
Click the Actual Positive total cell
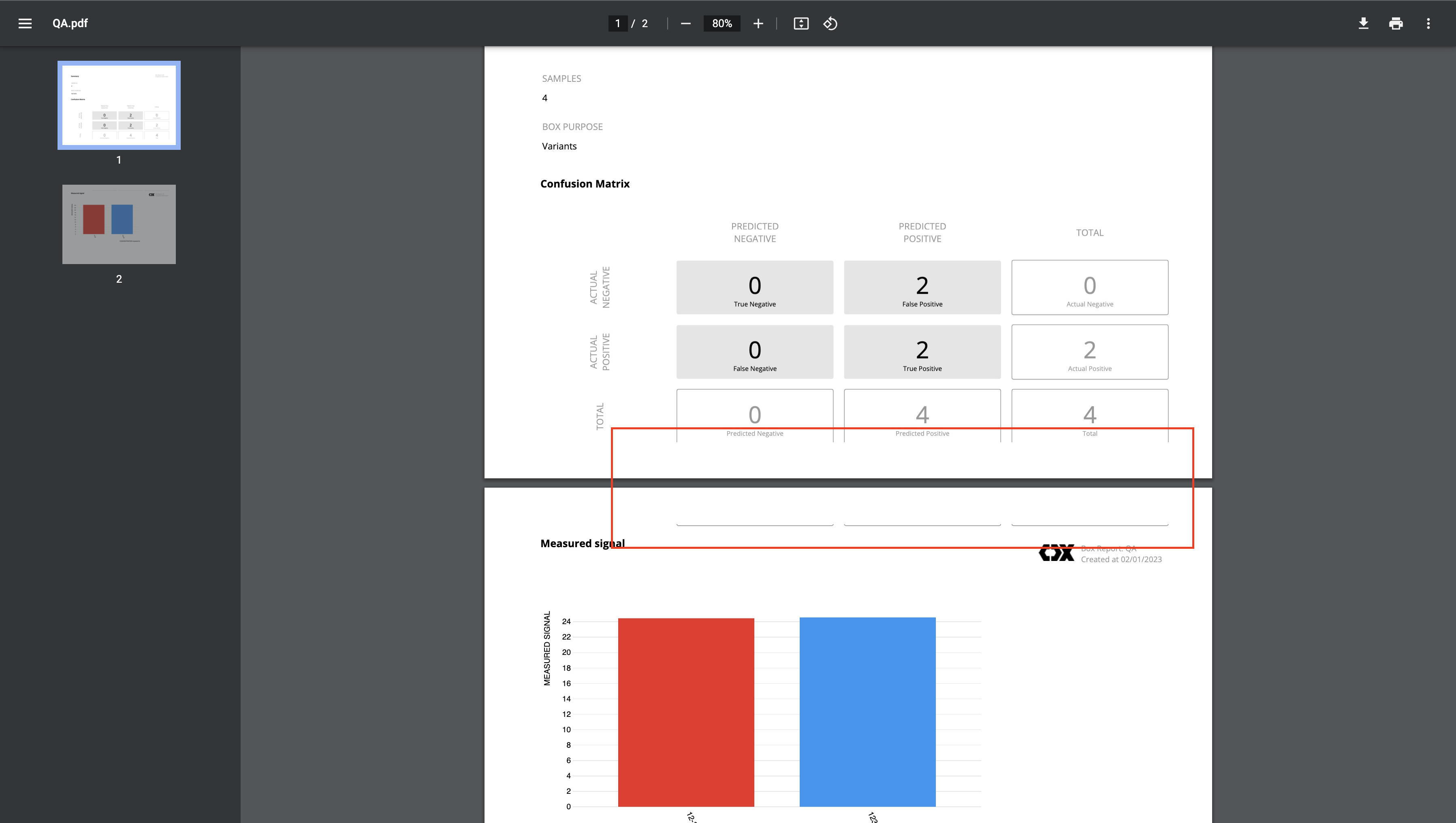click(1089, 352)
